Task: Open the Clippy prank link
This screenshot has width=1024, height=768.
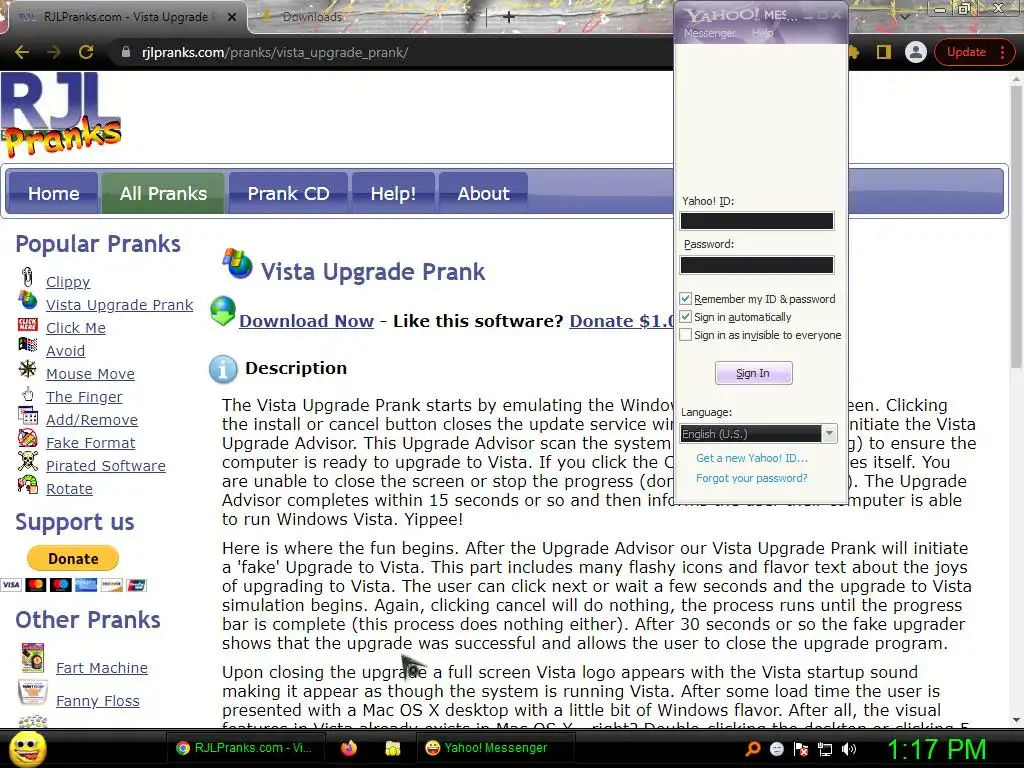Action: point(68,282)
